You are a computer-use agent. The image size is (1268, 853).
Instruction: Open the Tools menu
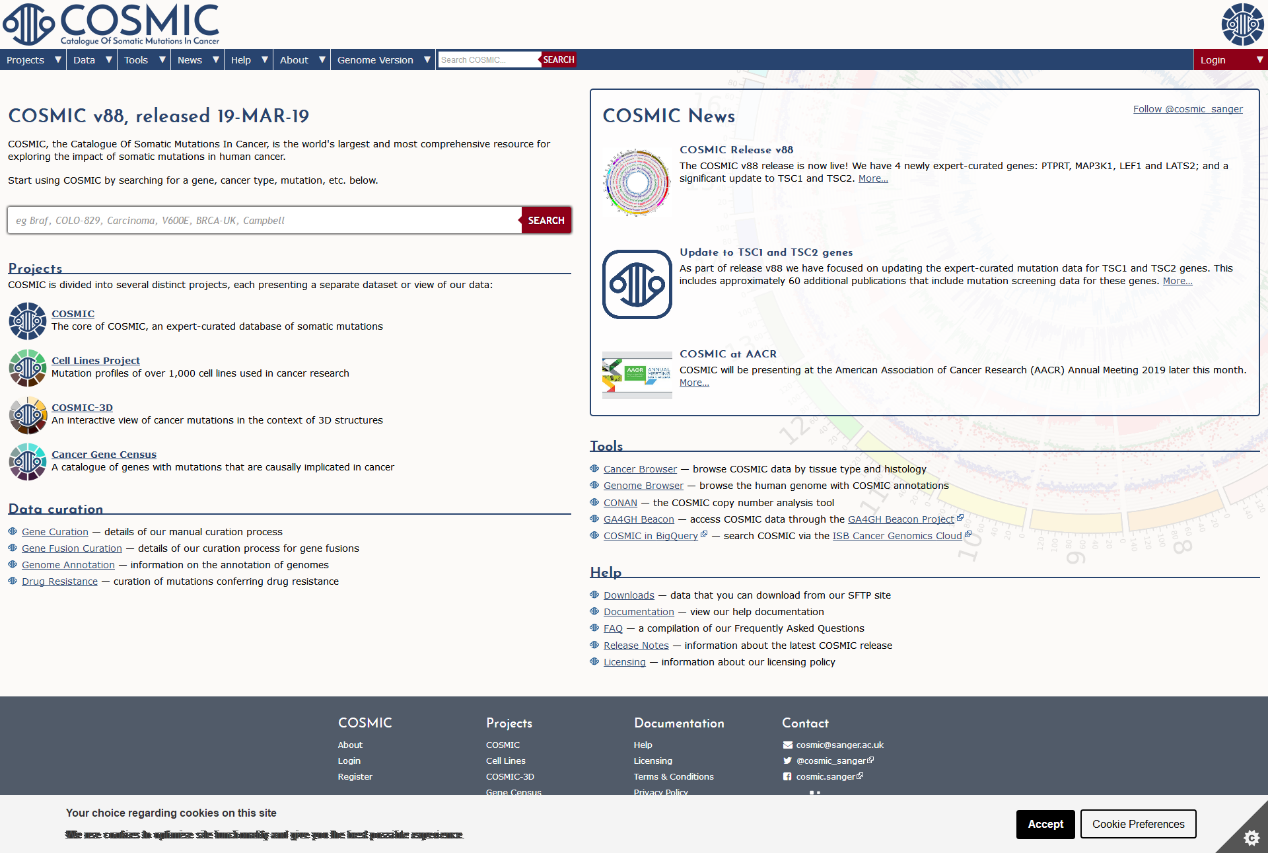pos(144,60)
